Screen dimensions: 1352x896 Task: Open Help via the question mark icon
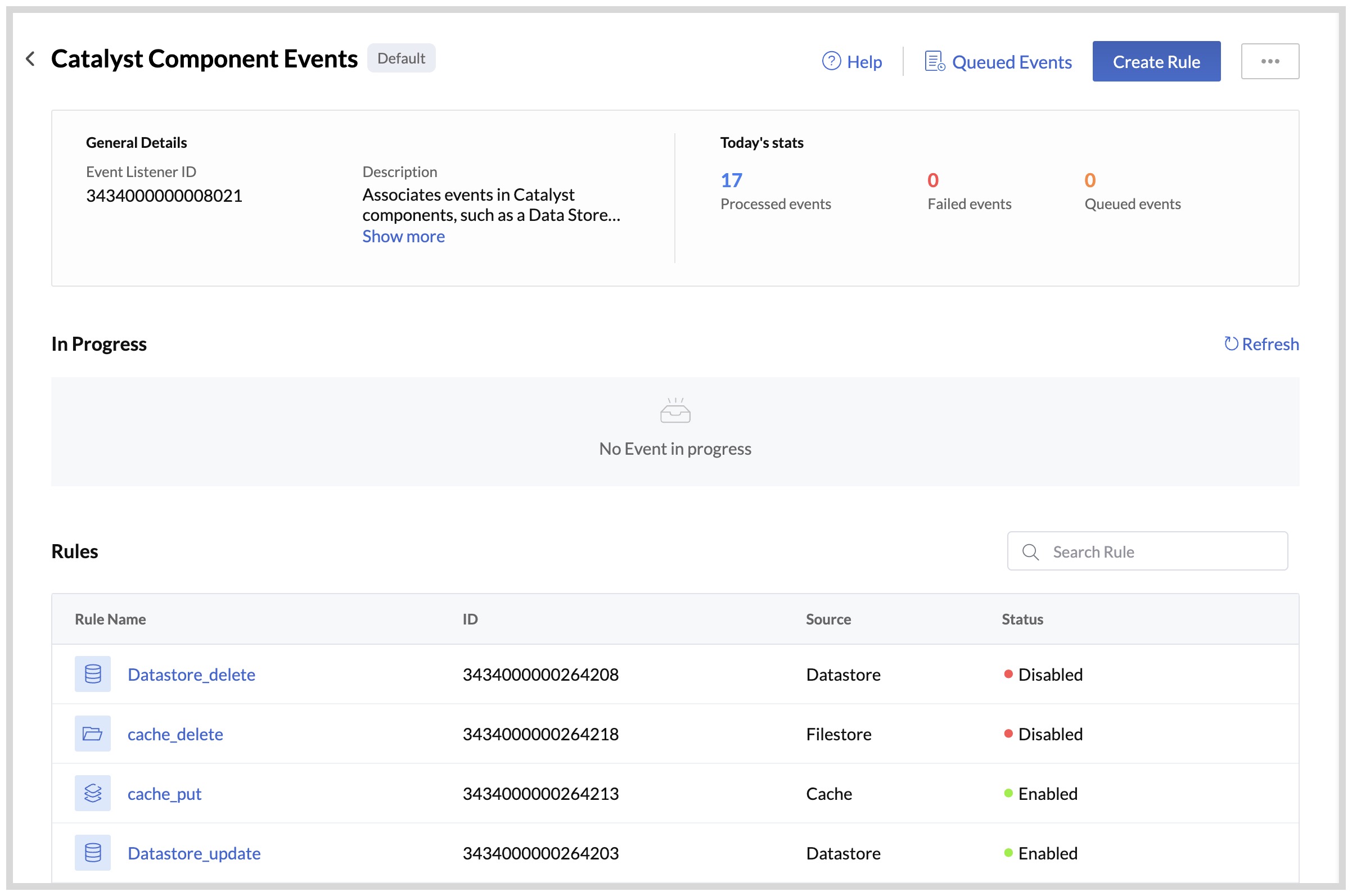pyautogui.click(x=831, y=61)
